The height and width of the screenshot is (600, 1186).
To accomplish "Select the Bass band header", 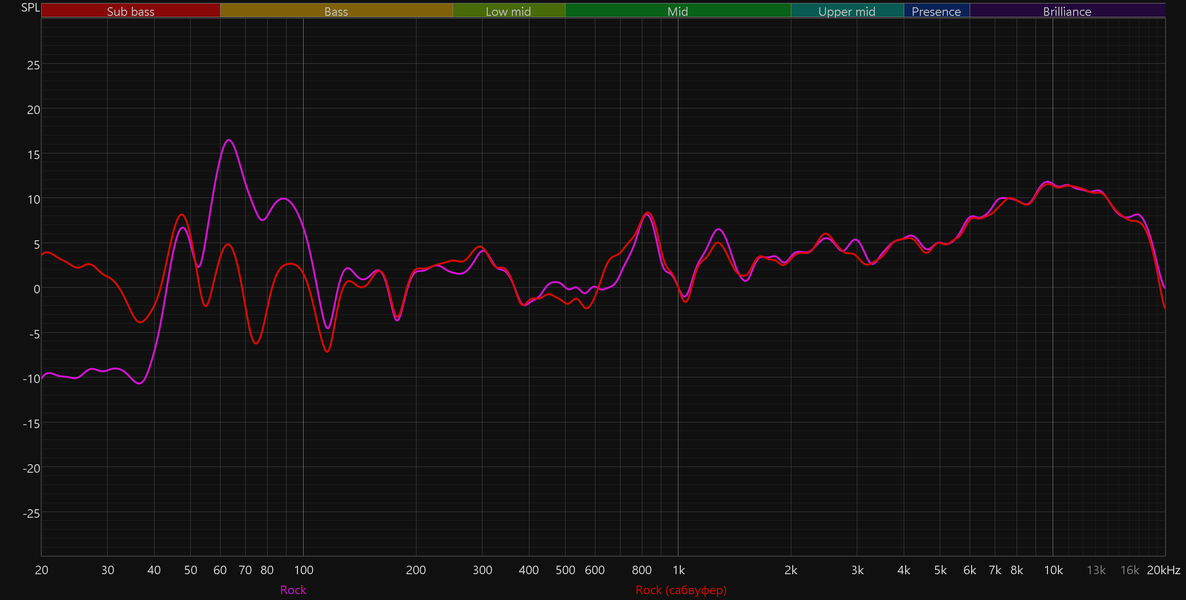I will (x=337, y=11).
